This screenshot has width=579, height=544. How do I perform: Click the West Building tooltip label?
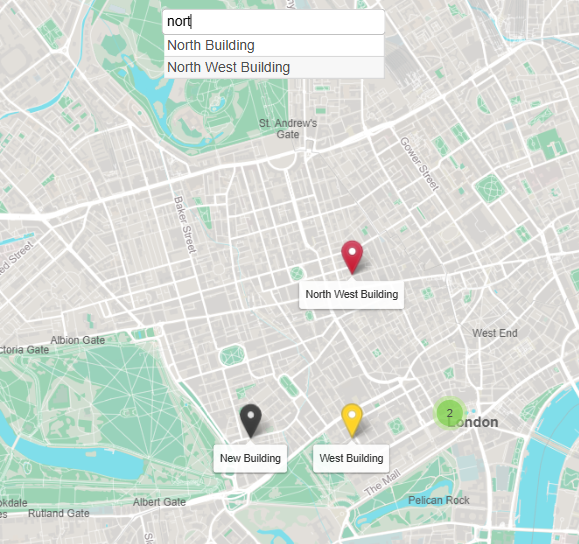[351, 458]
